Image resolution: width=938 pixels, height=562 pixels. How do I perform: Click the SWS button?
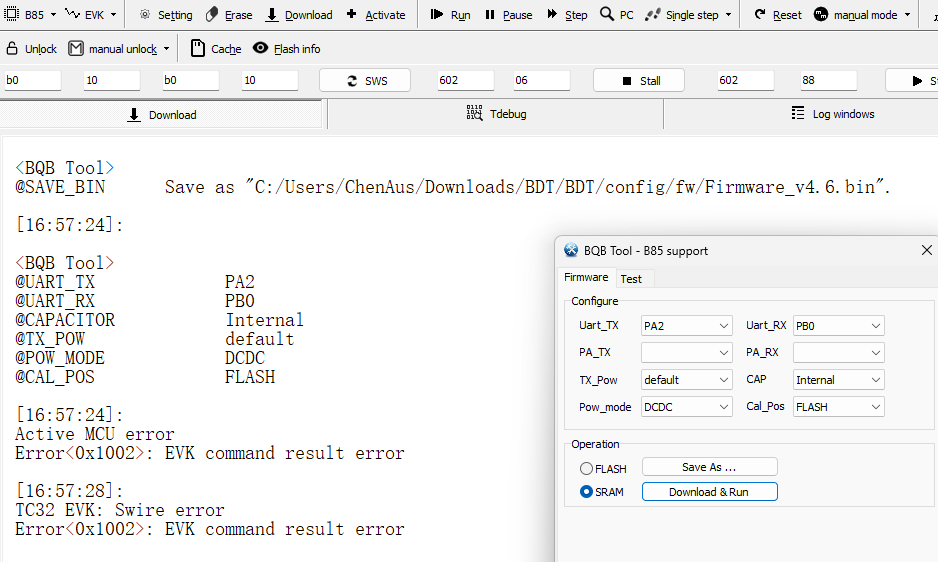[365, 80]
